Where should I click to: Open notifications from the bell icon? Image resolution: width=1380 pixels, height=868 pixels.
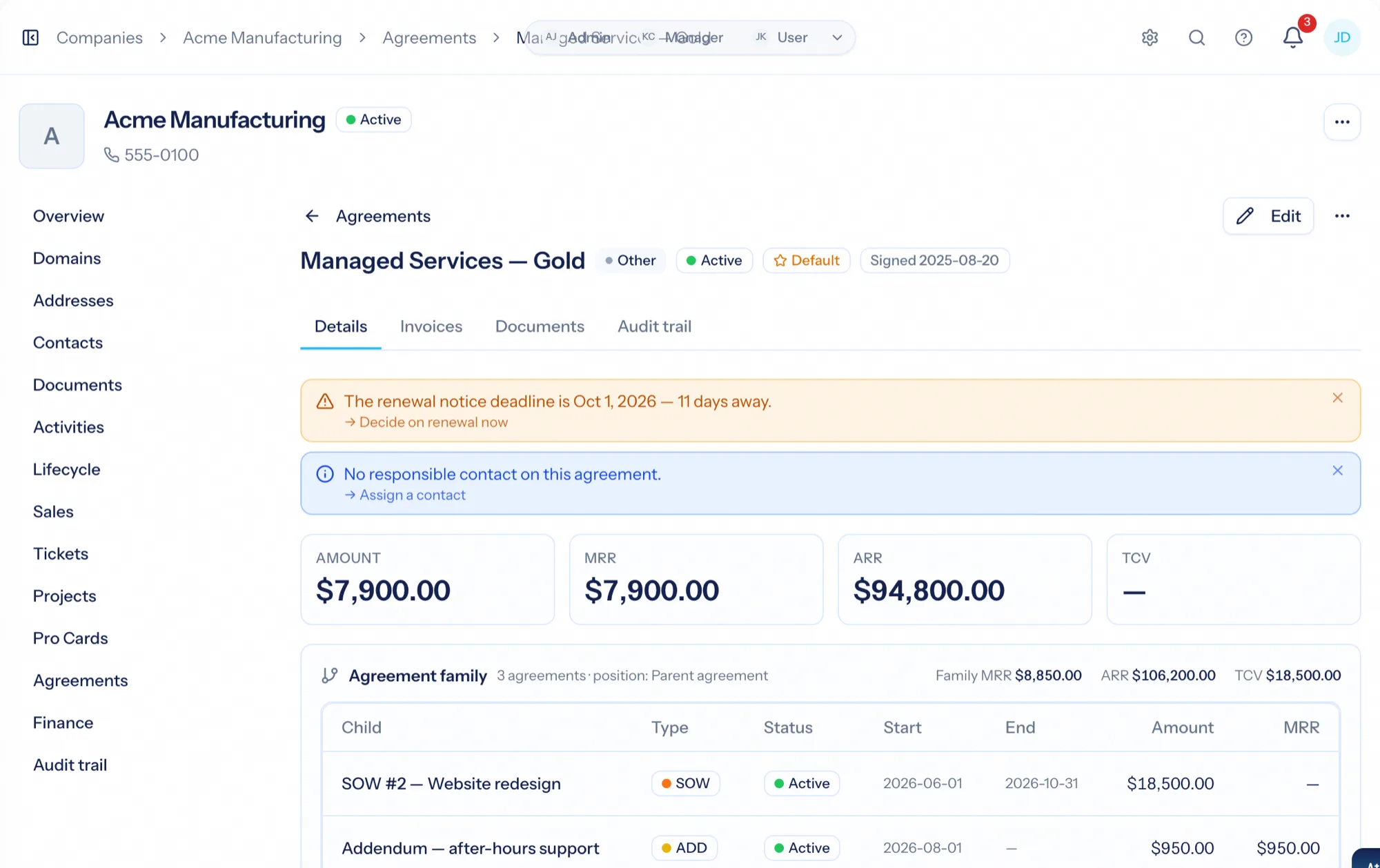[1292, 37]
